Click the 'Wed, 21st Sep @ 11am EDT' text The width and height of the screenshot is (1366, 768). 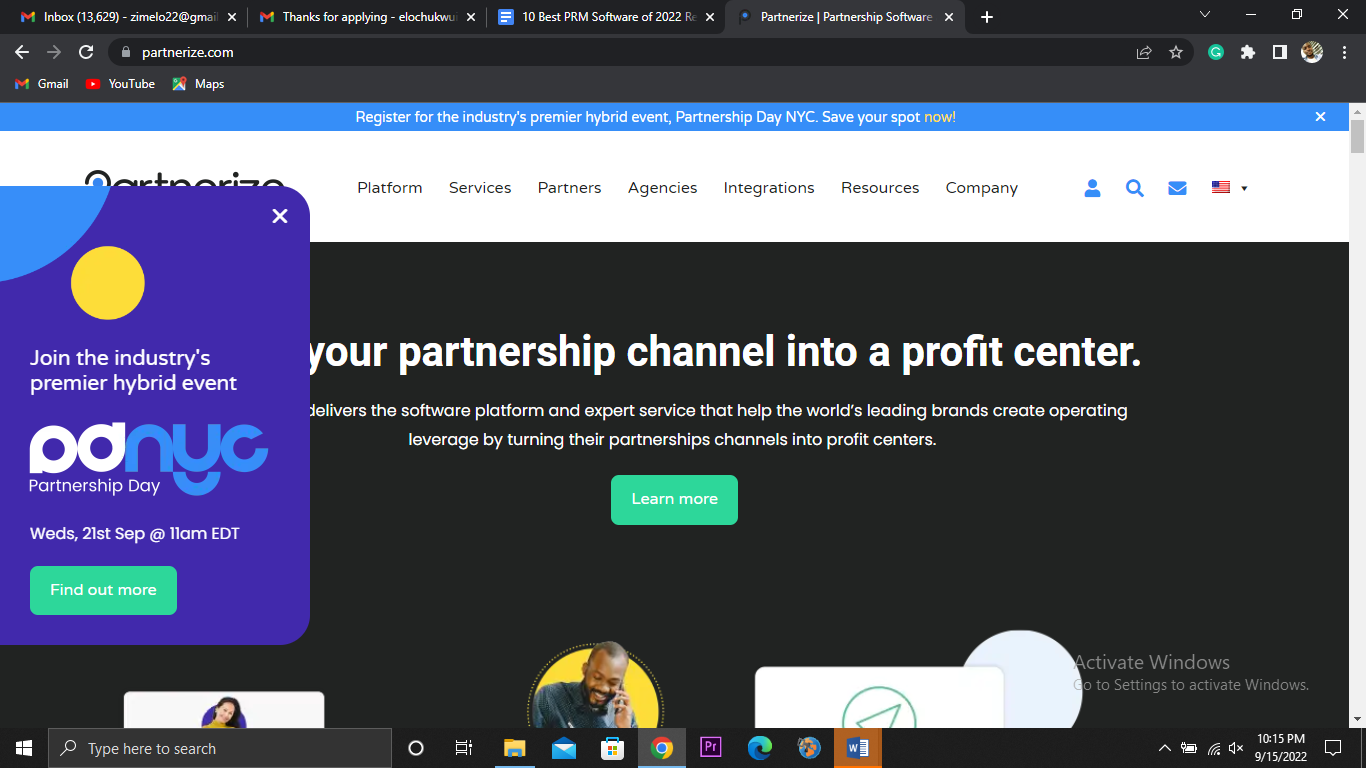click(135, 534)
